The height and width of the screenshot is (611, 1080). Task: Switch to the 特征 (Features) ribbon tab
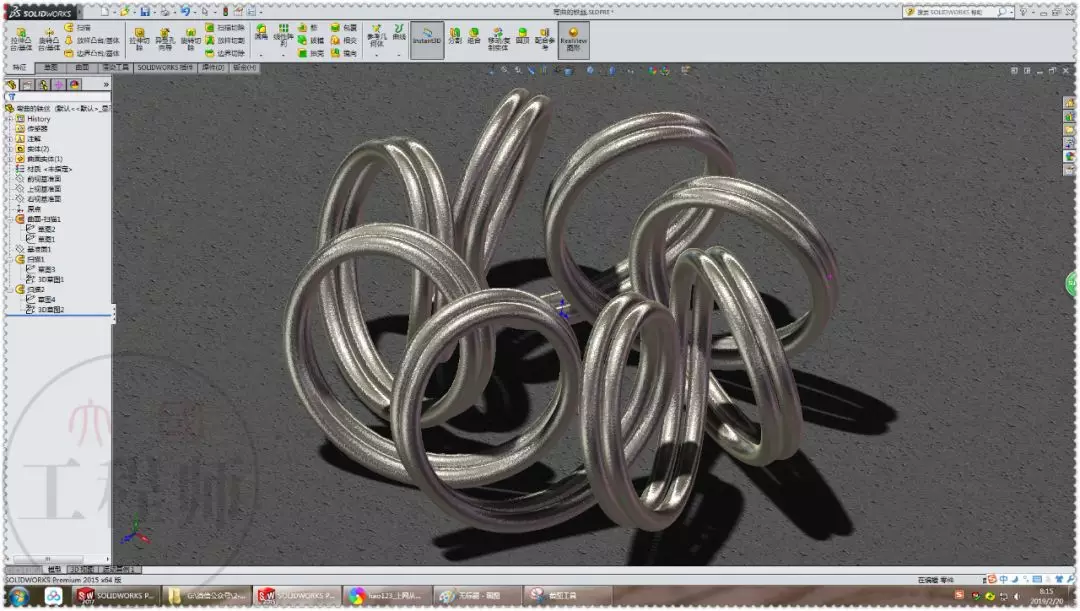(20, 68)
